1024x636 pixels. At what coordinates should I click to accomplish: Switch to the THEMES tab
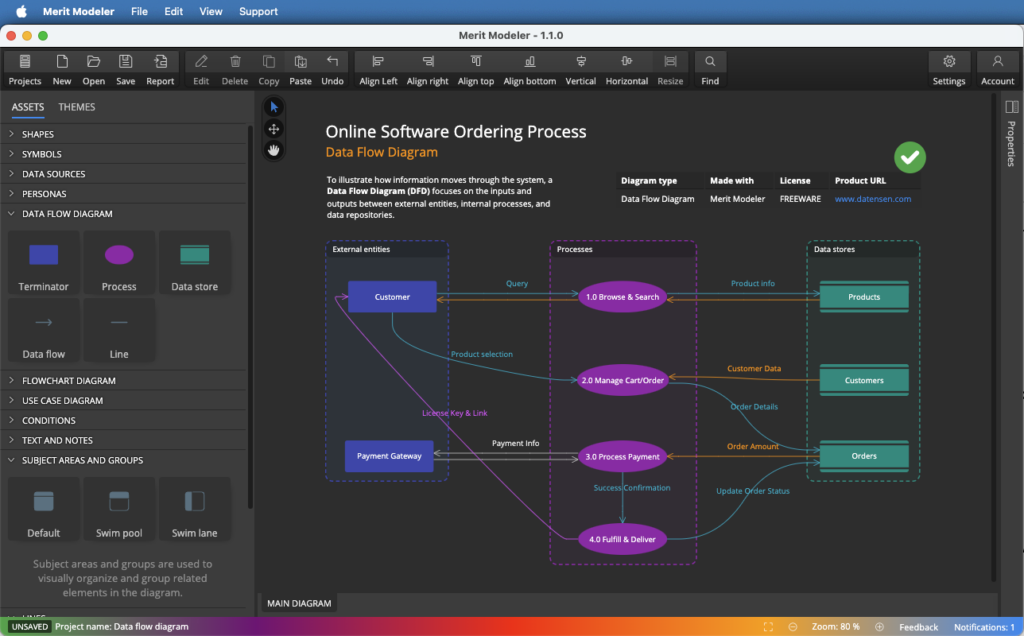(x=77, y=107)
